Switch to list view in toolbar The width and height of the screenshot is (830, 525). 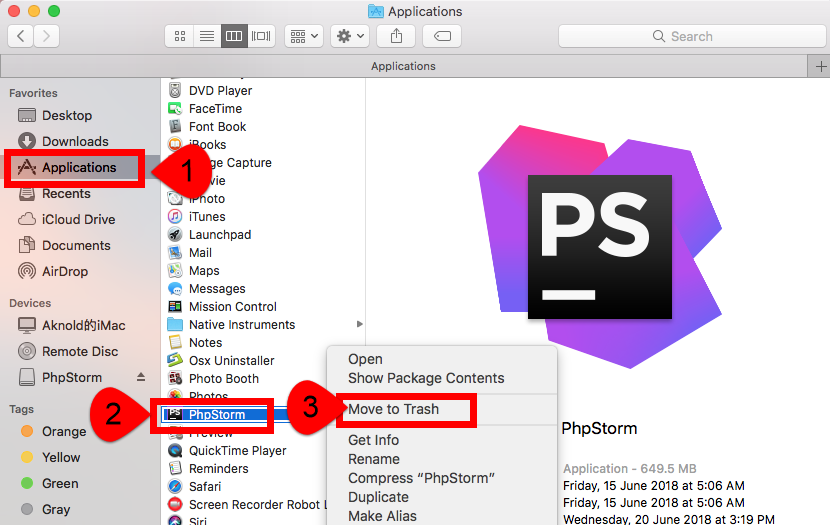(207, 36)
